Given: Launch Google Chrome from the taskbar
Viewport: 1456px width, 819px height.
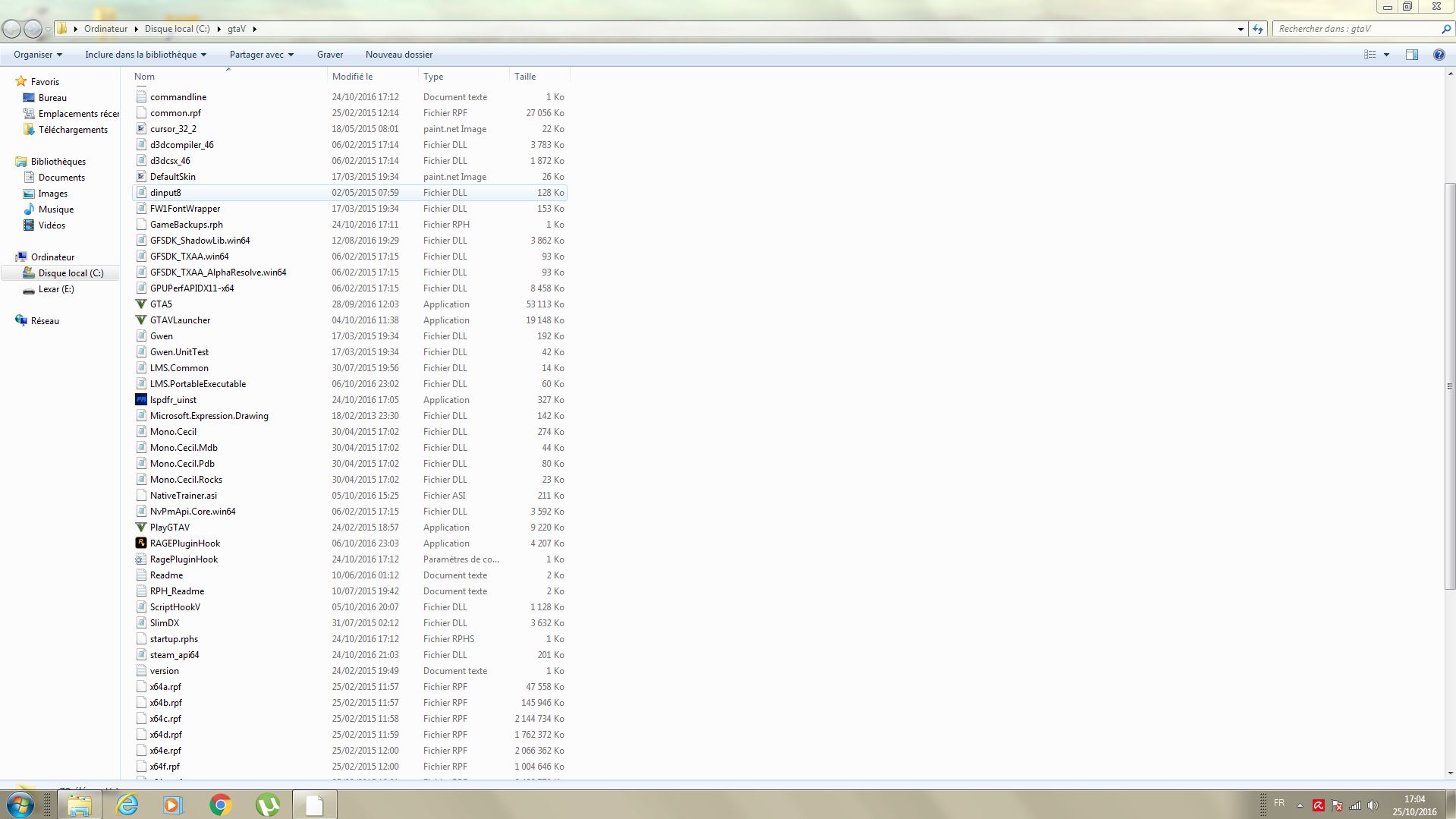Looking at the screenshot, I should 221,805.
